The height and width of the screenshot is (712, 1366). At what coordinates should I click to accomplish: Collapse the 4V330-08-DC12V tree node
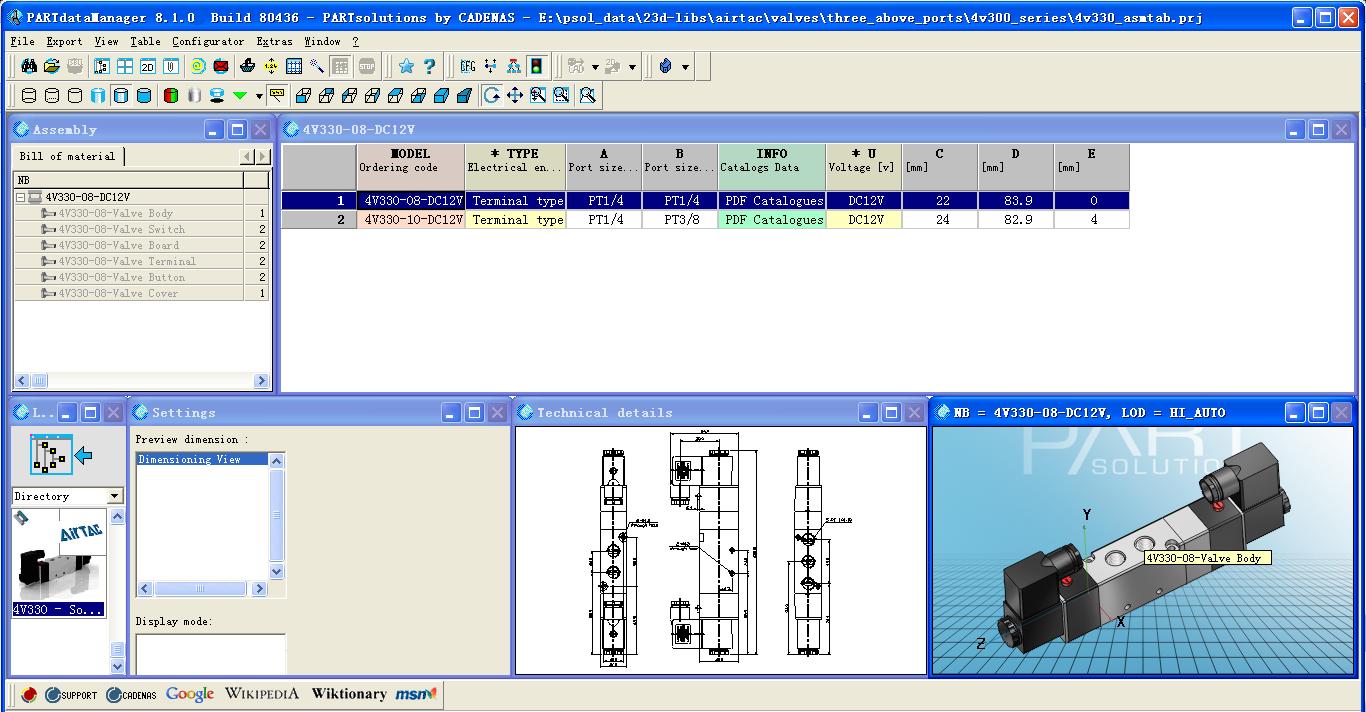click(x=20, y=197)
